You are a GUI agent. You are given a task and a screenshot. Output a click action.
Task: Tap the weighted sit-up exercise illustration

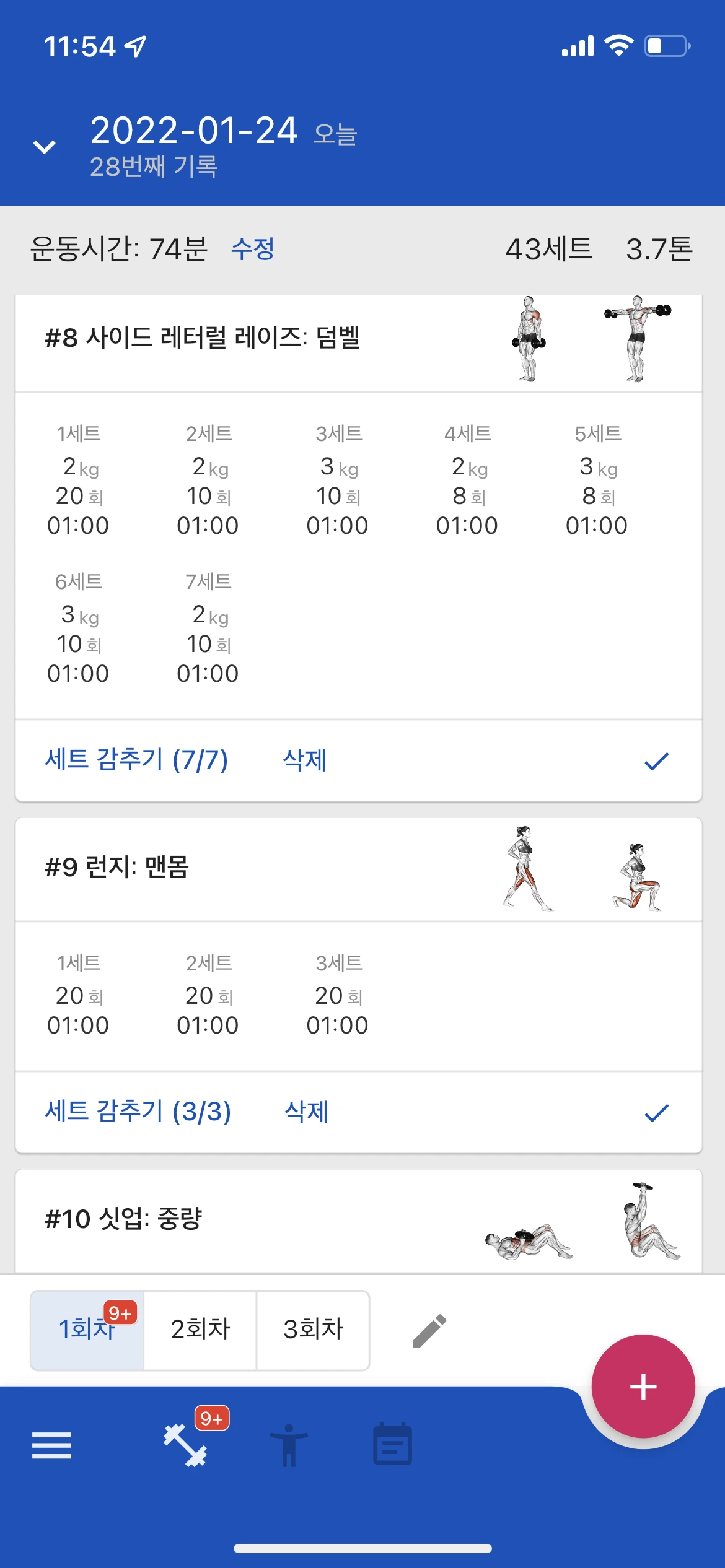(x=582, y=1221)
